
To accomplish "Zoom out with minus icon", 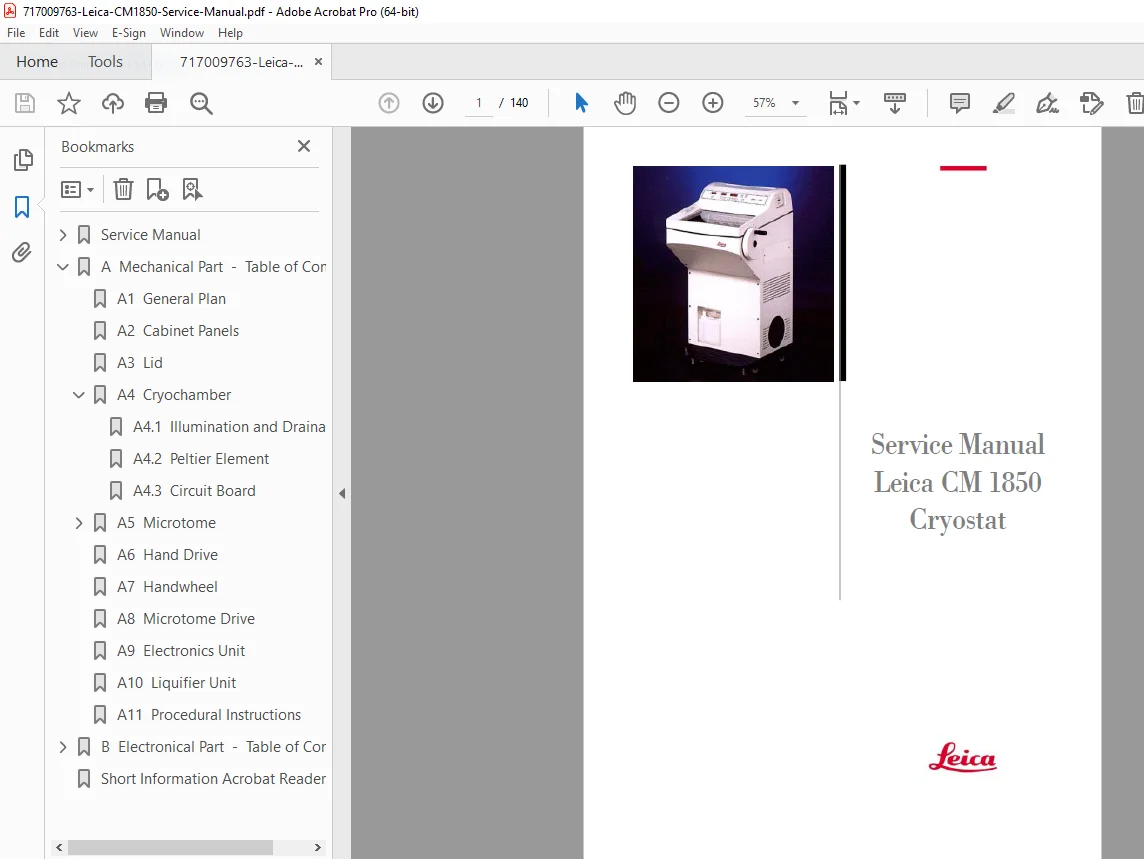I will (x=668, y=103).
